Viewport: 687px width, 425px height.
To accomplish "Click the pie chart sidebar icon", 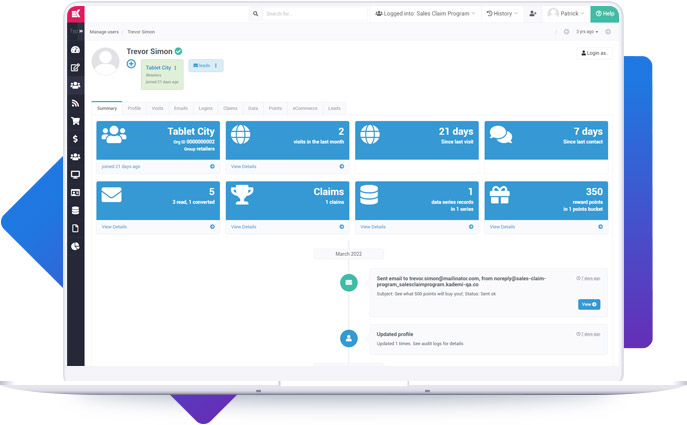I will (x=76, y=246).
